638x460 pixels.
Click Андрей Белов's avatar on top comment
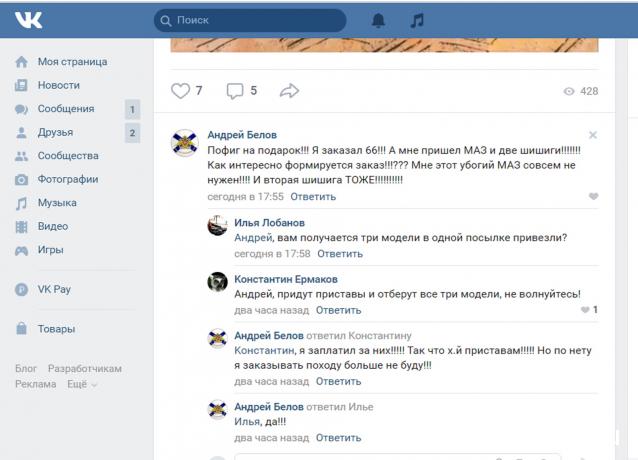[x=185, y=143]
